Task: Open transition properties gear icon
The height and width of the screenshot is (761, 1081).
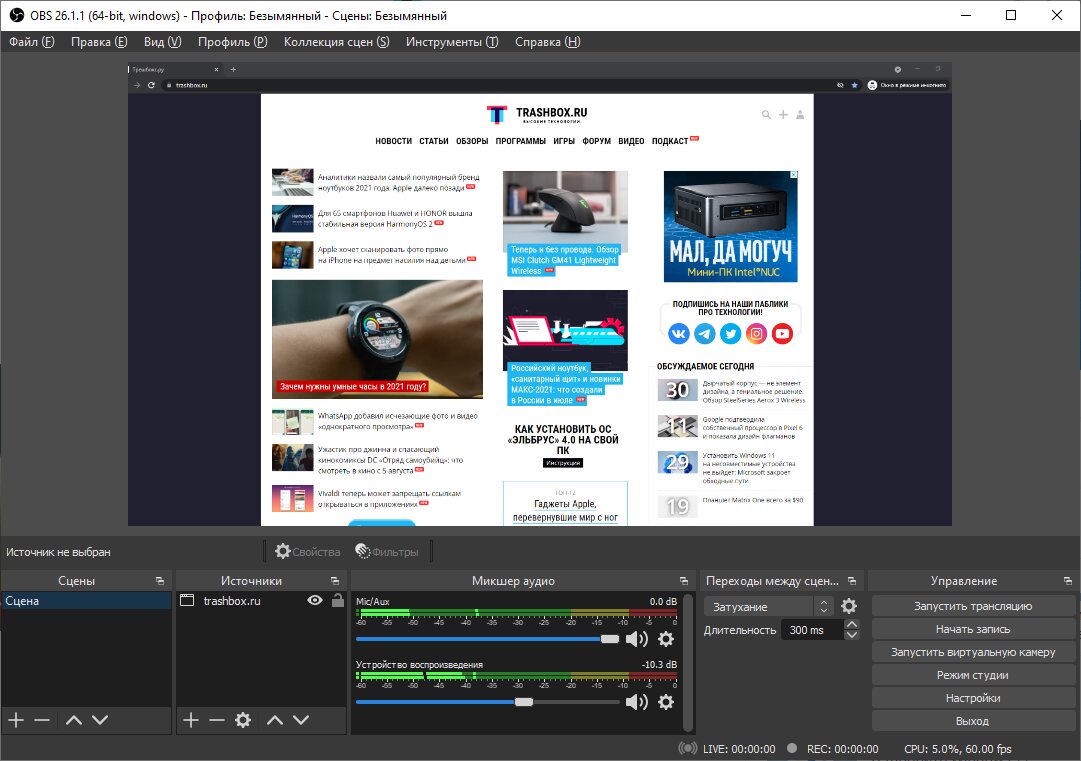Action: tap(849, 606)
